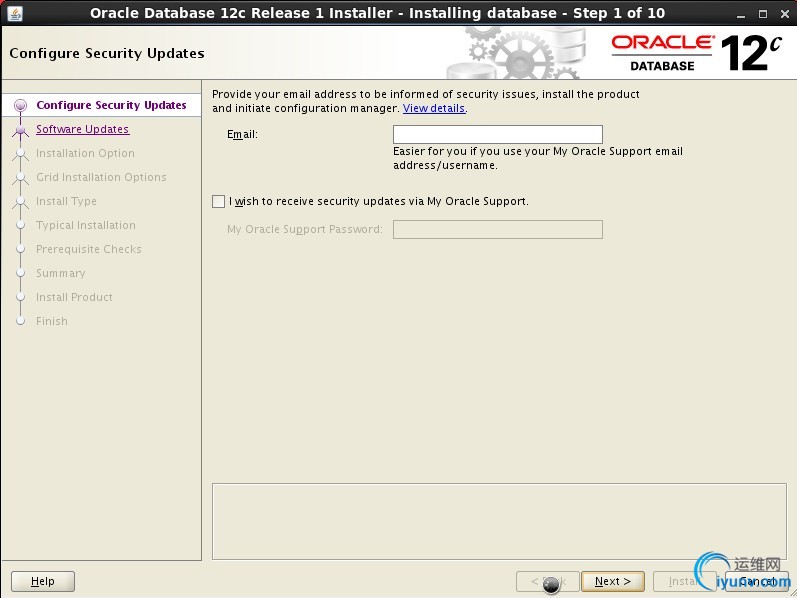Click the Back button
797x598 pixels.
[x=547, y=581]
